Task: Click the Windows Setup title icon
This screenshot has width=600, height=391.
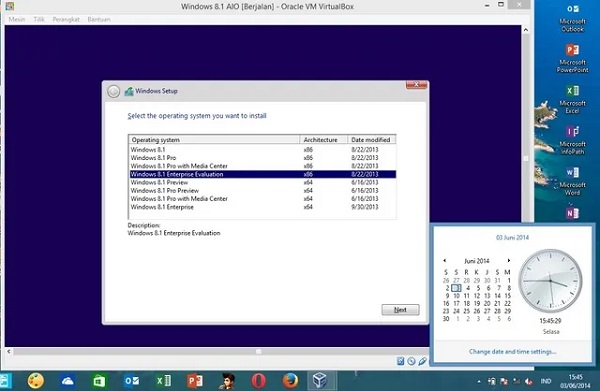Action: click(129, 91)
